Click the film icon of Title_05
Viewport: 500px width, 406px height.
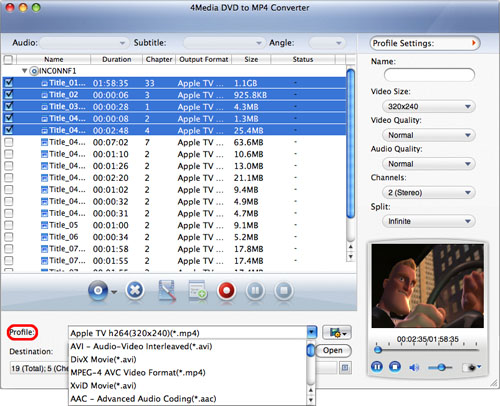click(44, 225)
